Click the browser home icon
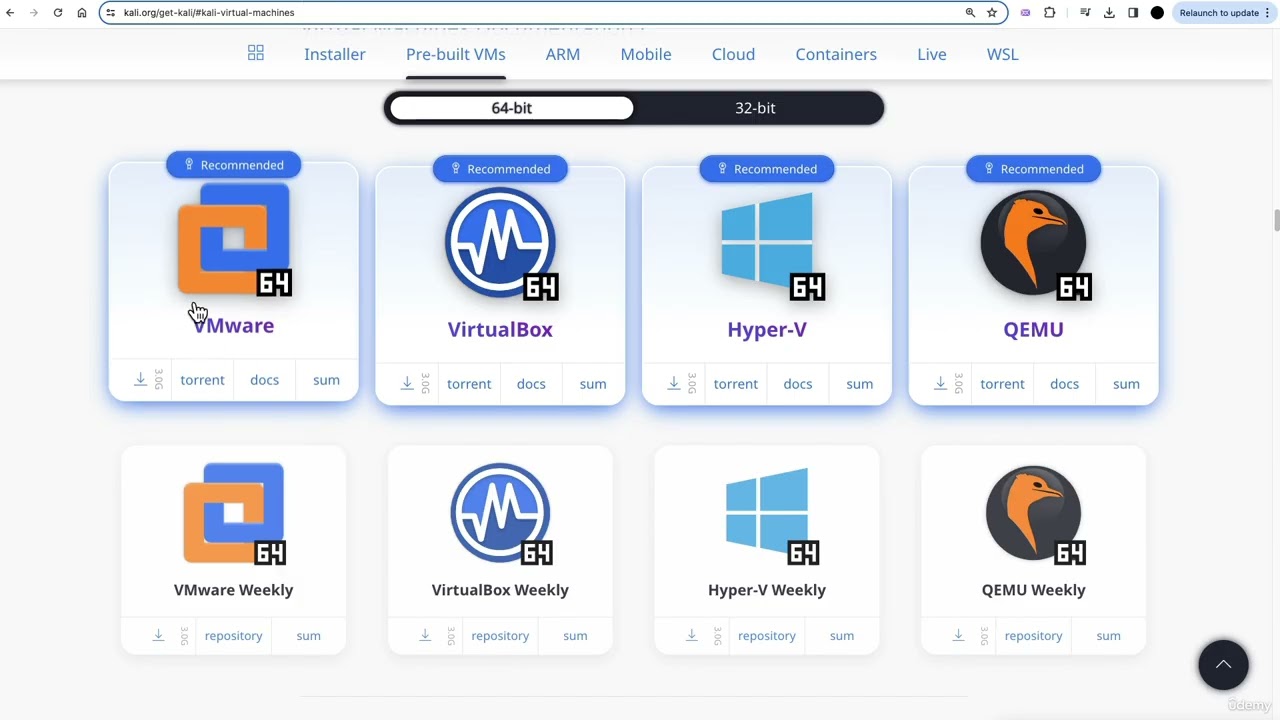This screenshot has width=1280, height=720. coord(82,13)
